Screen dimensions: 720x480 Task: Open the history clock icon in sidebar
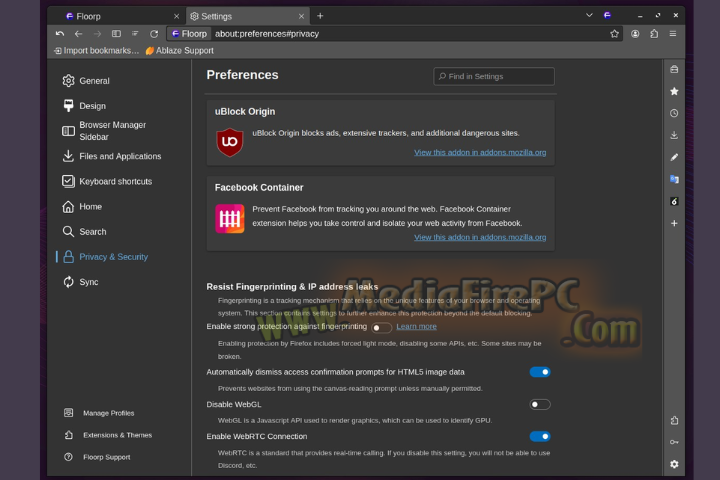point(674,113)
